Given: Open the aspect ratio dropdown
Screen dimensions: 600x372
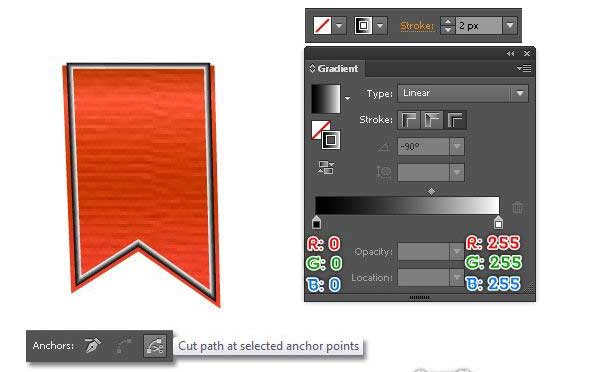Looking at the screenshot, I should (457, 173).
